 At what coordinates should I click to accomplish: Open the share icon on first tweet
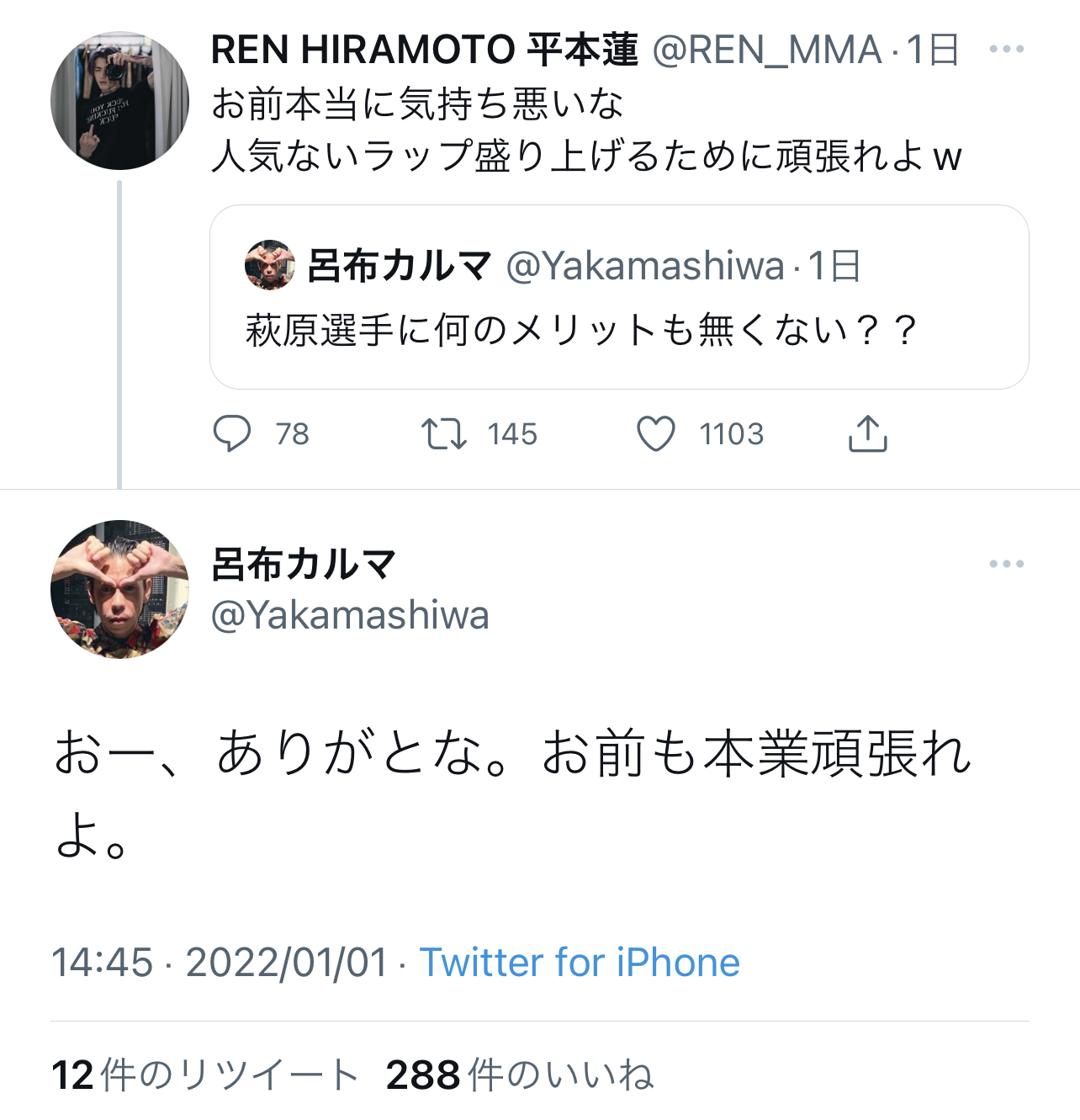point(867,434)
